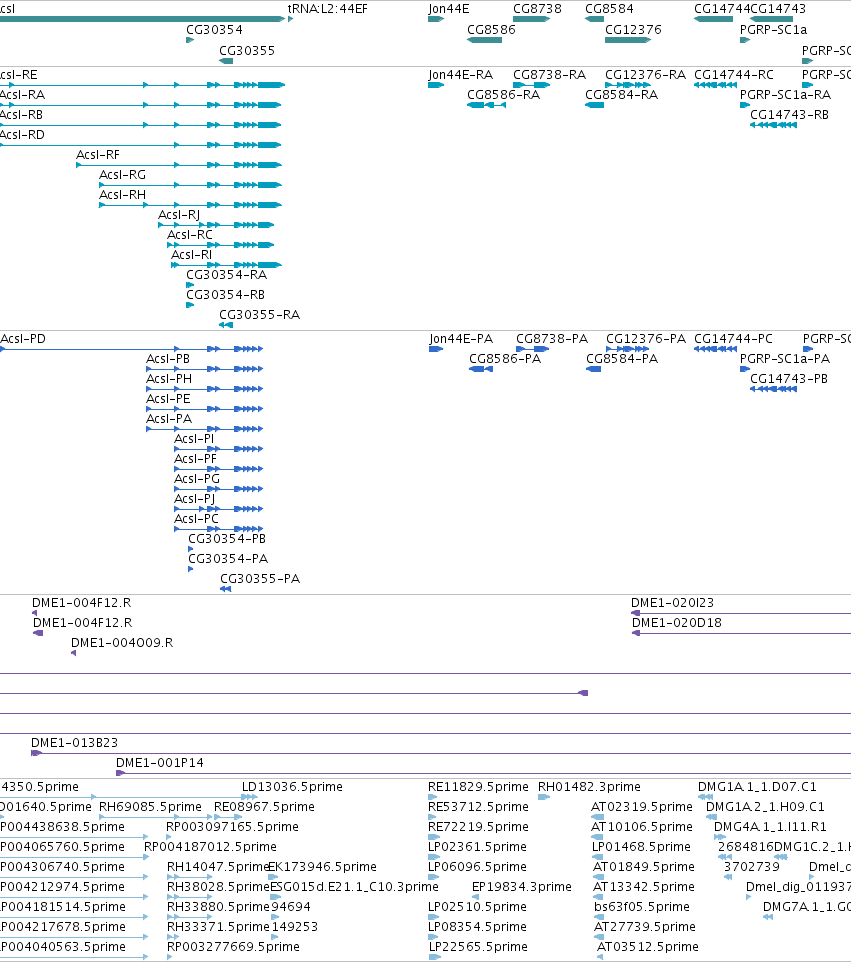Screen dimensions: 851x962
Task: Click the DME1-013B23 BAC label
Action: point(74,742)
